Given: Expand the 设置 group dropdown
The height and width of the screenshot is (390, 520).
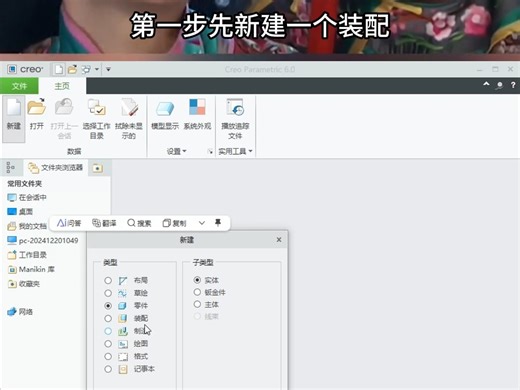Looking at the screenshot, I should [176, 151].
